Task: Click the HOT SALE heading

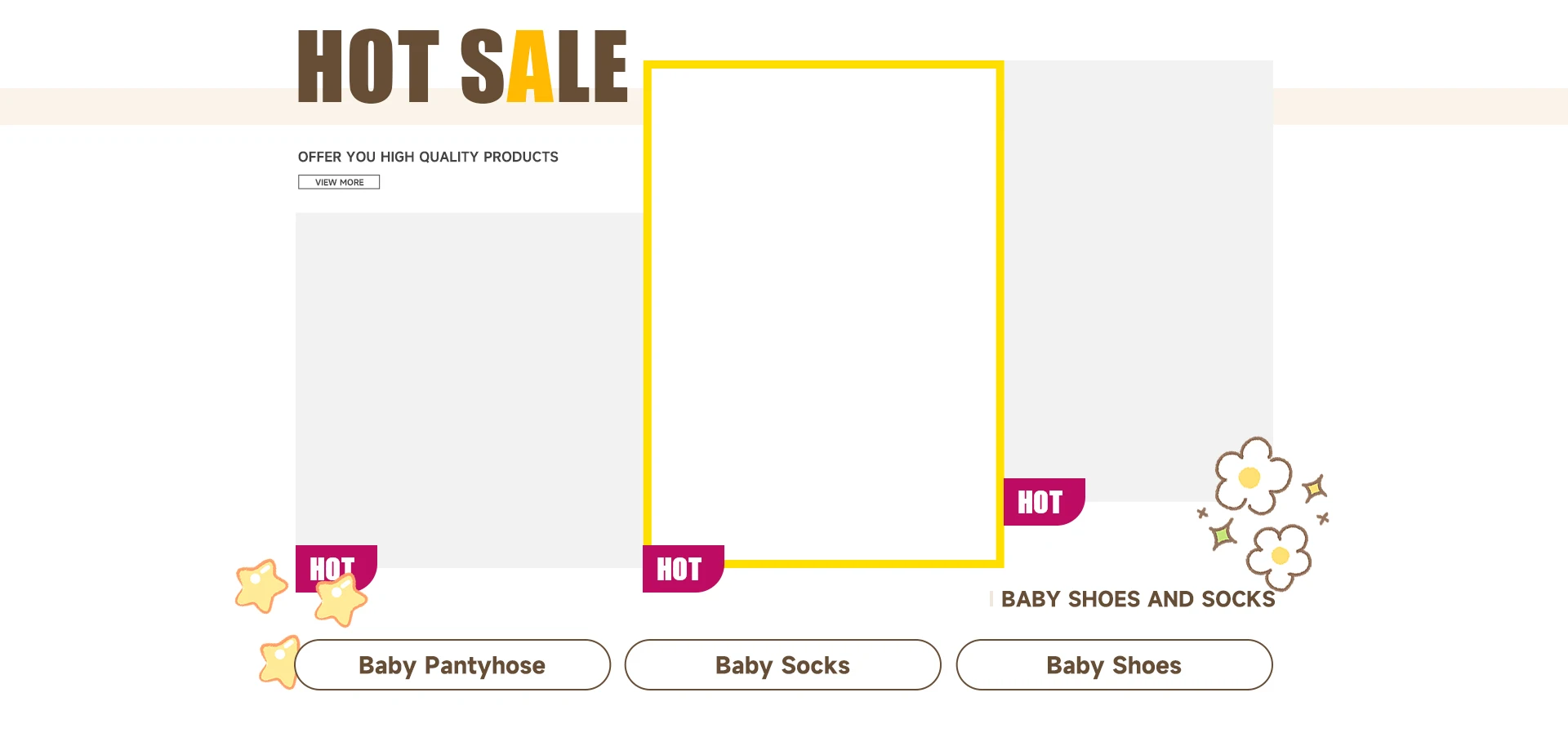Action: [462, 66]
